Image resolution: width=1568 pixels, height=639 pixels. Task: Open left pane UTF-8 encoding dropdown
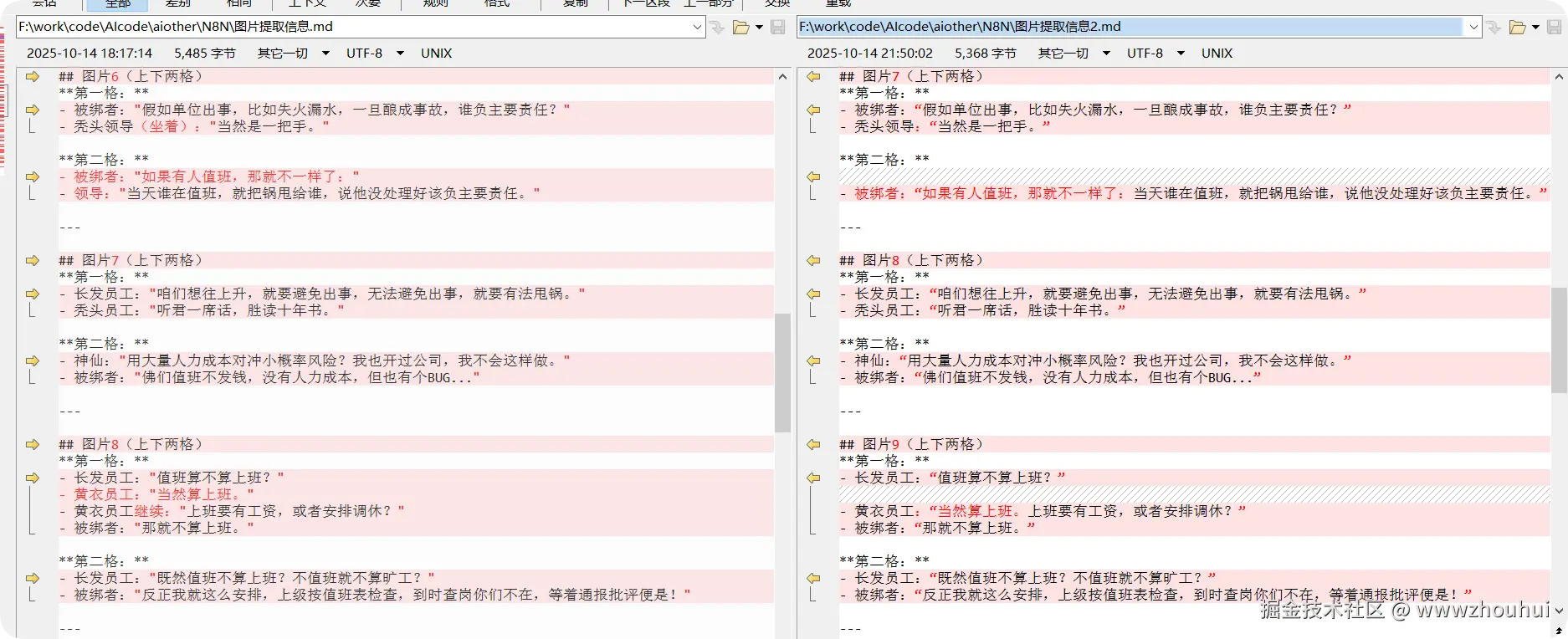(x=400, y=54)
